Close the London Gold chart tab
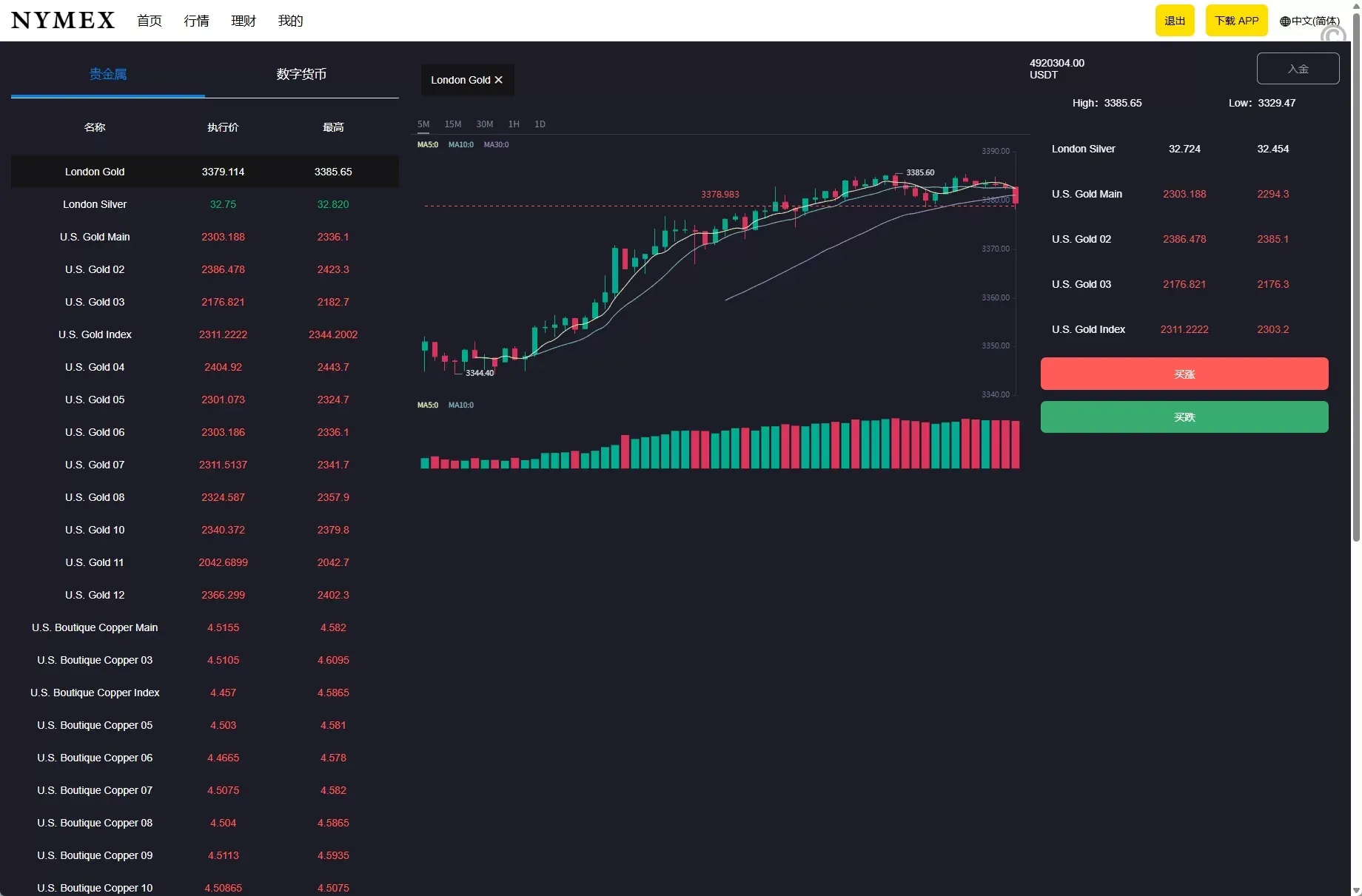 tap(499, 80)
